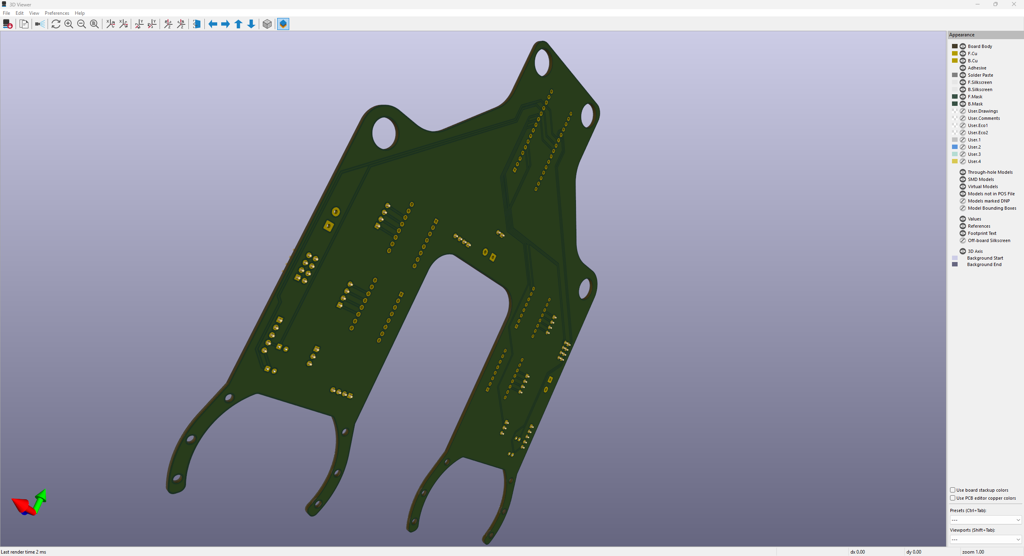Click the 3D axis orientation gizmo
Viewport: 1024px width, 556px height.
(29, 503)
